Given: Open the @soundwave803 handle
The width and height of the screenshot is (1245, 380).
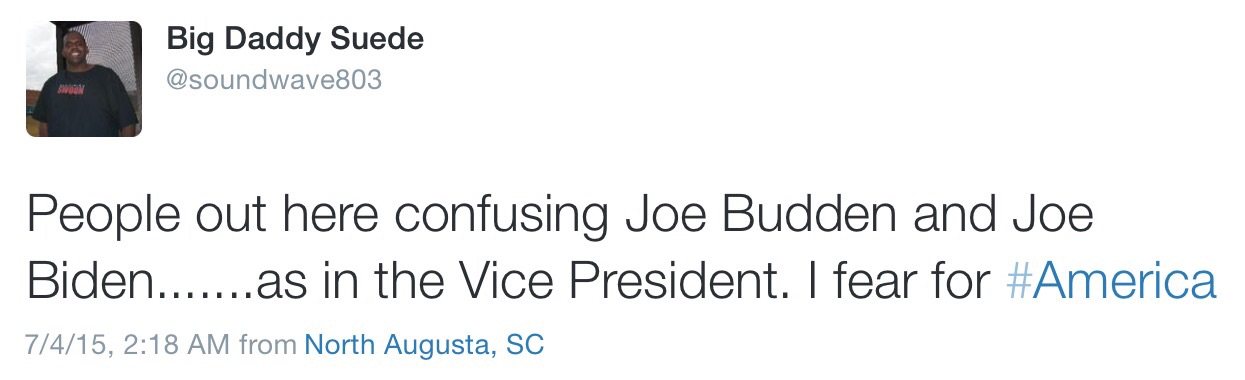Looking at the screenshot, I should click(274, 80).
